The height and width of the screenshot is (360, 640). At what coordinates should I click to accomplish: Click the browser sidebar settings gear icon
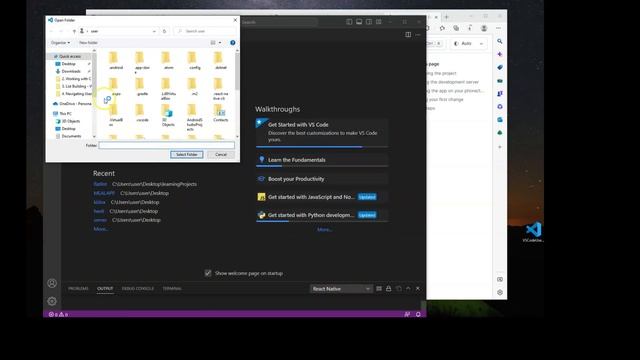coord(500,292)
